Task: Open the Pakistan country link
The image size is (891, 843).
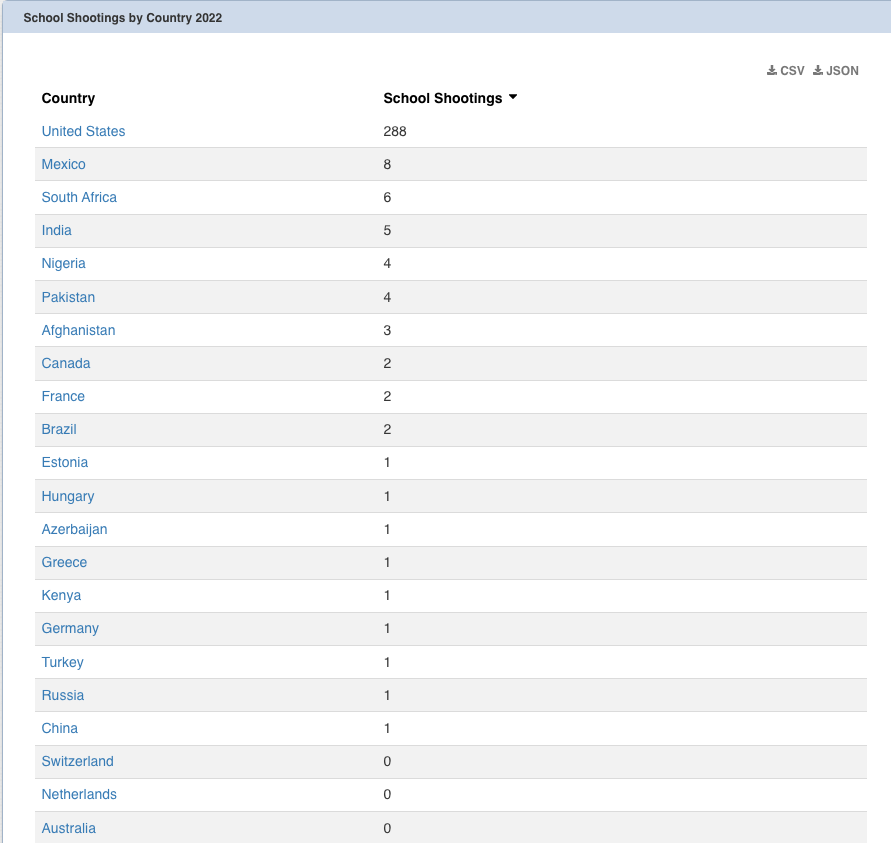Action: (68, 297)
